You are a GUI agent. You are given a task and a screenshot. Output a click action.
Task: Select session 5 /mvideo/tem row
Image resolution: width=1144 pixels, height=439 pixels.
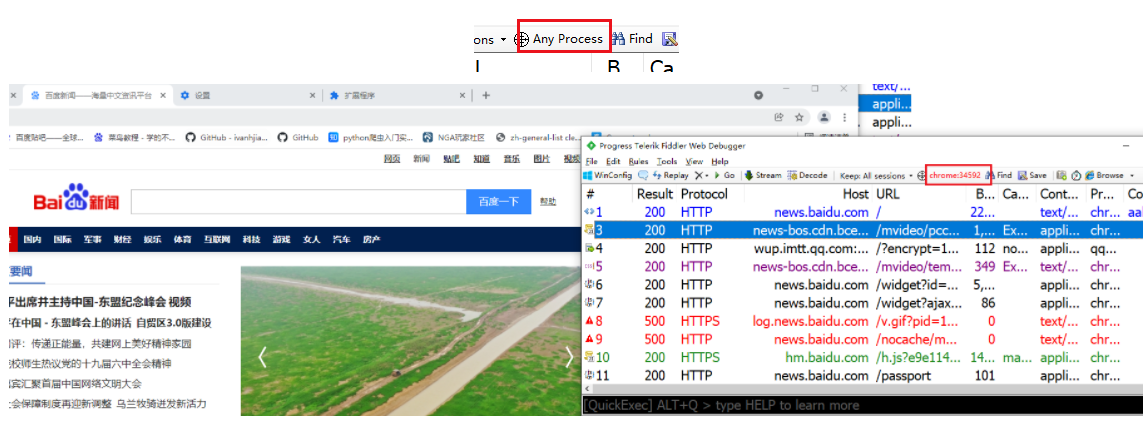point(862,267)
